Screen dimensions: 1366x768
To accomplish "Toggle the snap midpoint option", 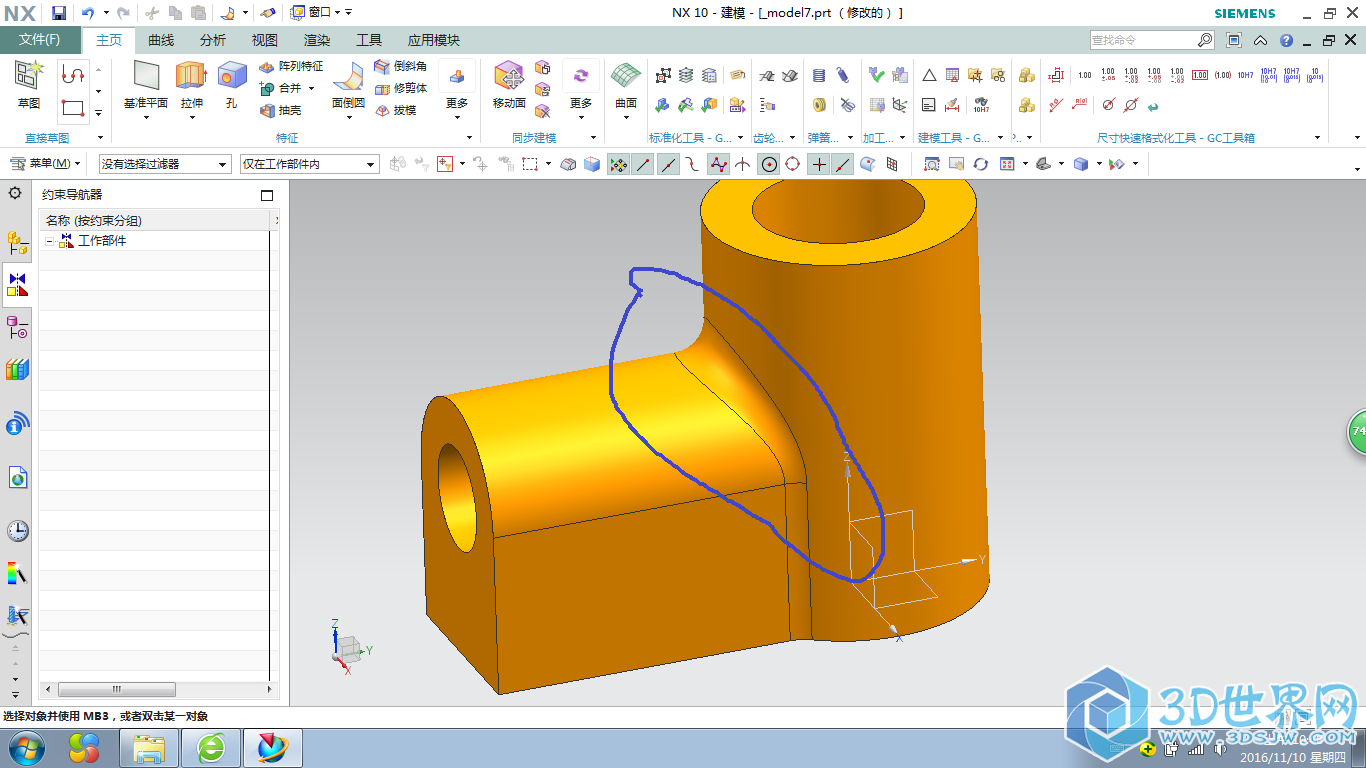I will (668, 164).
